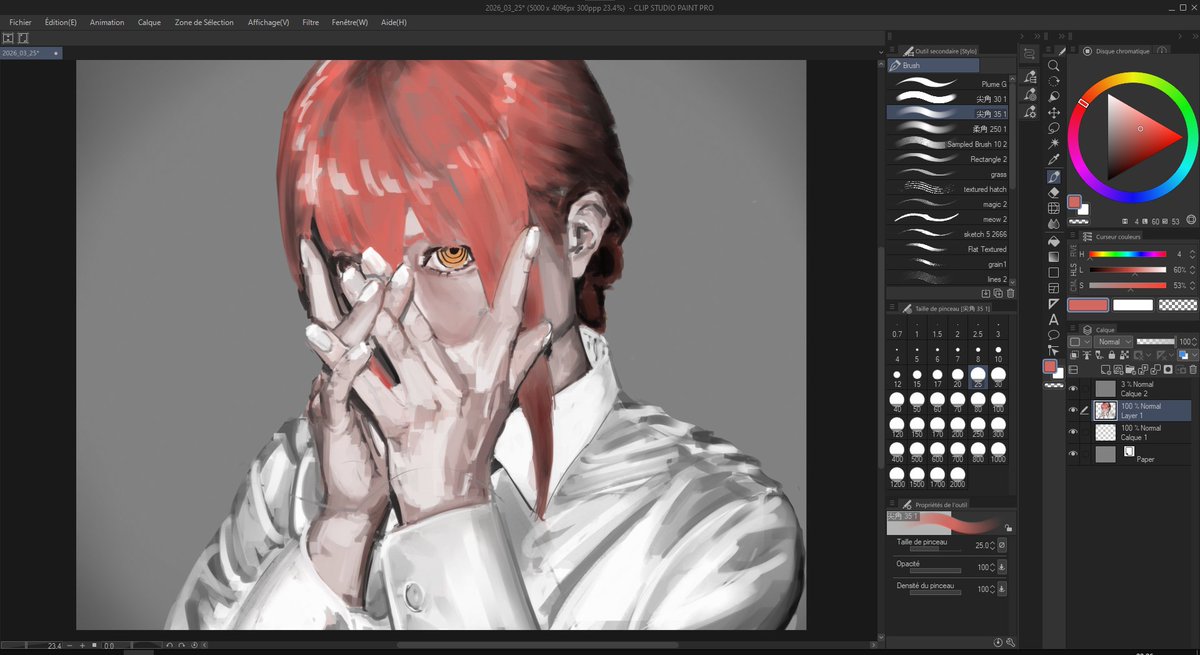Image resolution: width=1200 pixels, height=655 pixels.
Task: Select the Auto select magic wand tool
Action: point(1054,144)
